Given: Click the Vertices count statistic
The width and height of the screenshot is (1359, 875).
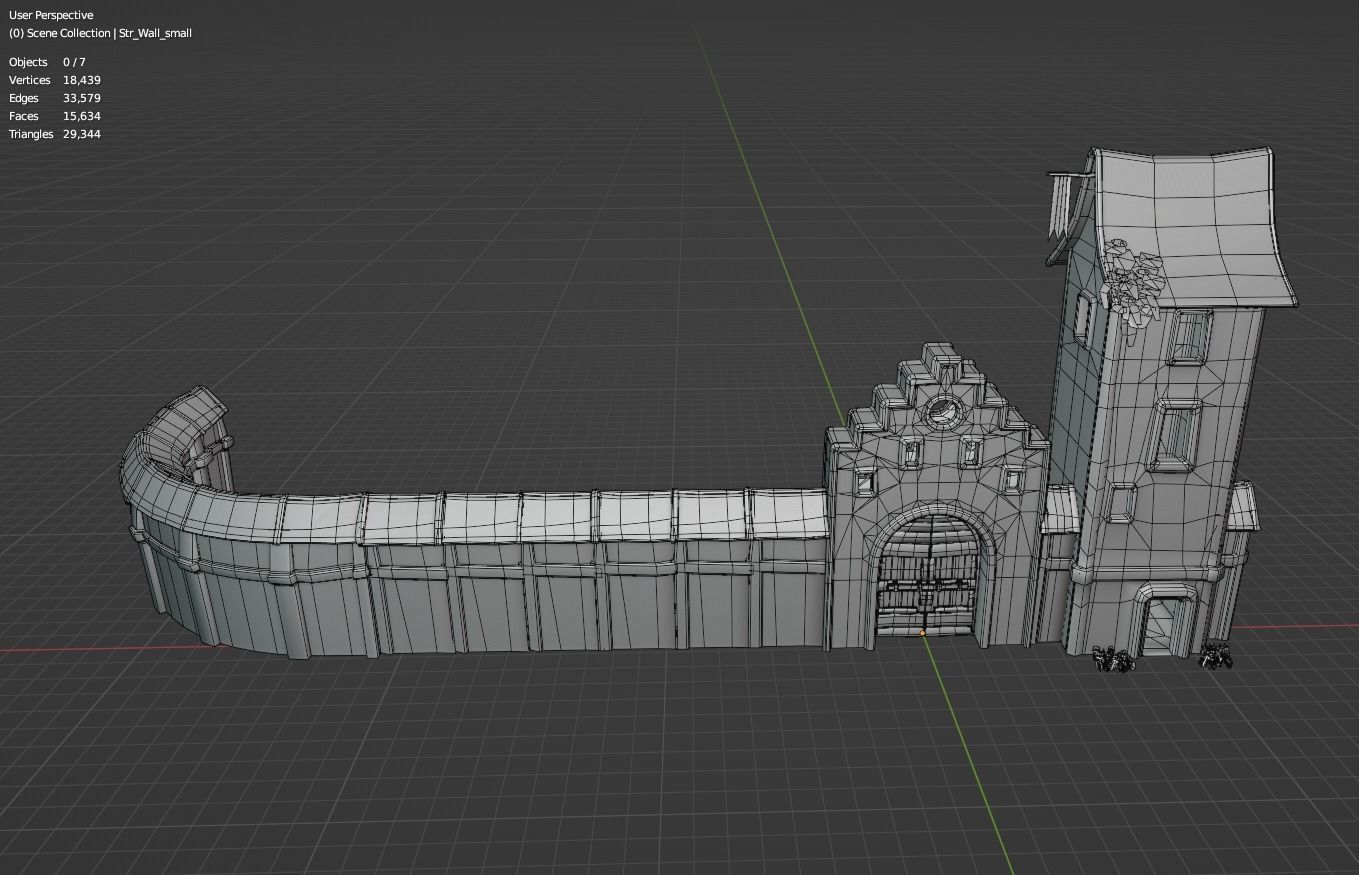Looking at the screenshot, I should [x=55, y=80].
